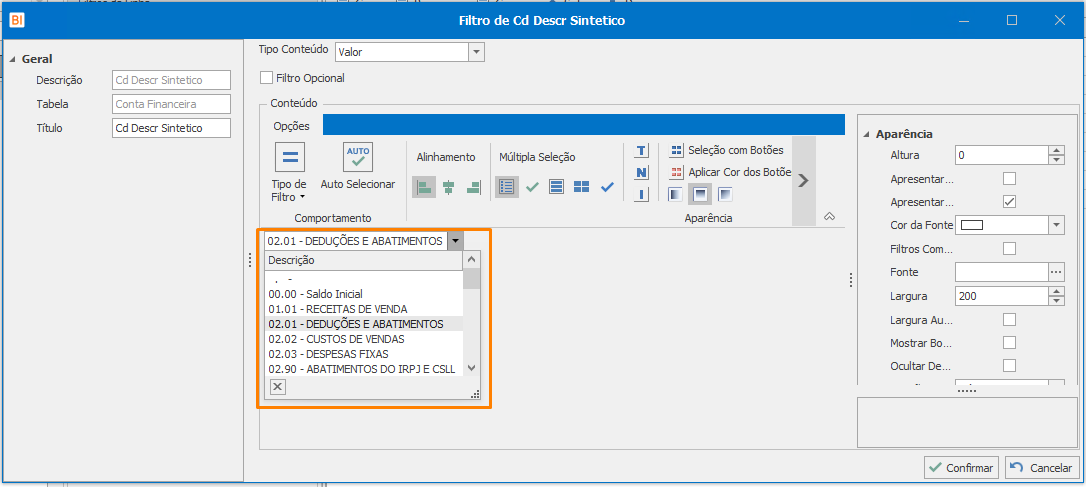Screen dimensions: 1086x487
Task: Set alignment to right
Action: click(x=473, y=187)
